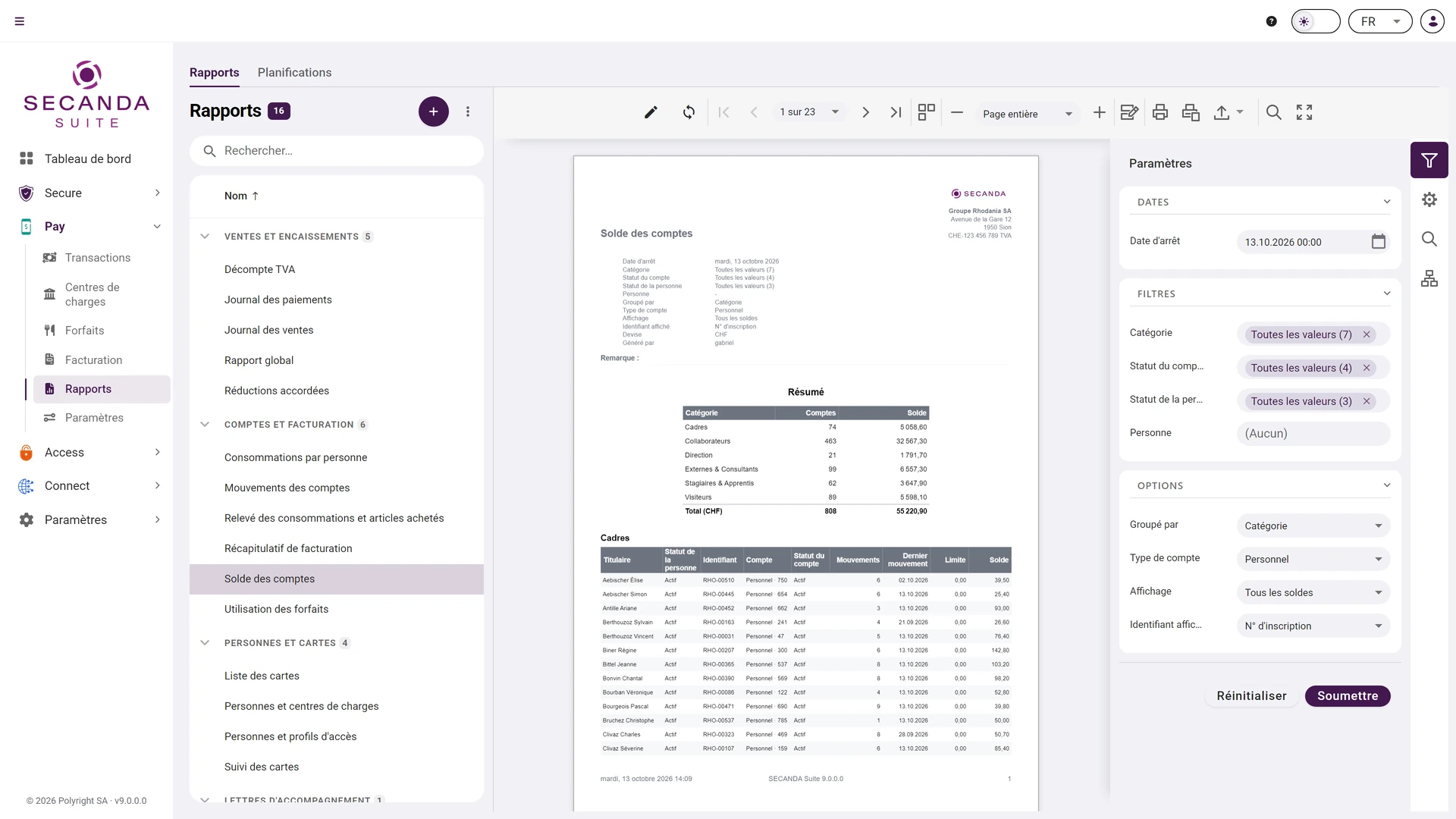Viewport: 1456px width, 819px height.
Task: Switch report to full screen
Action: [1304, 112]
